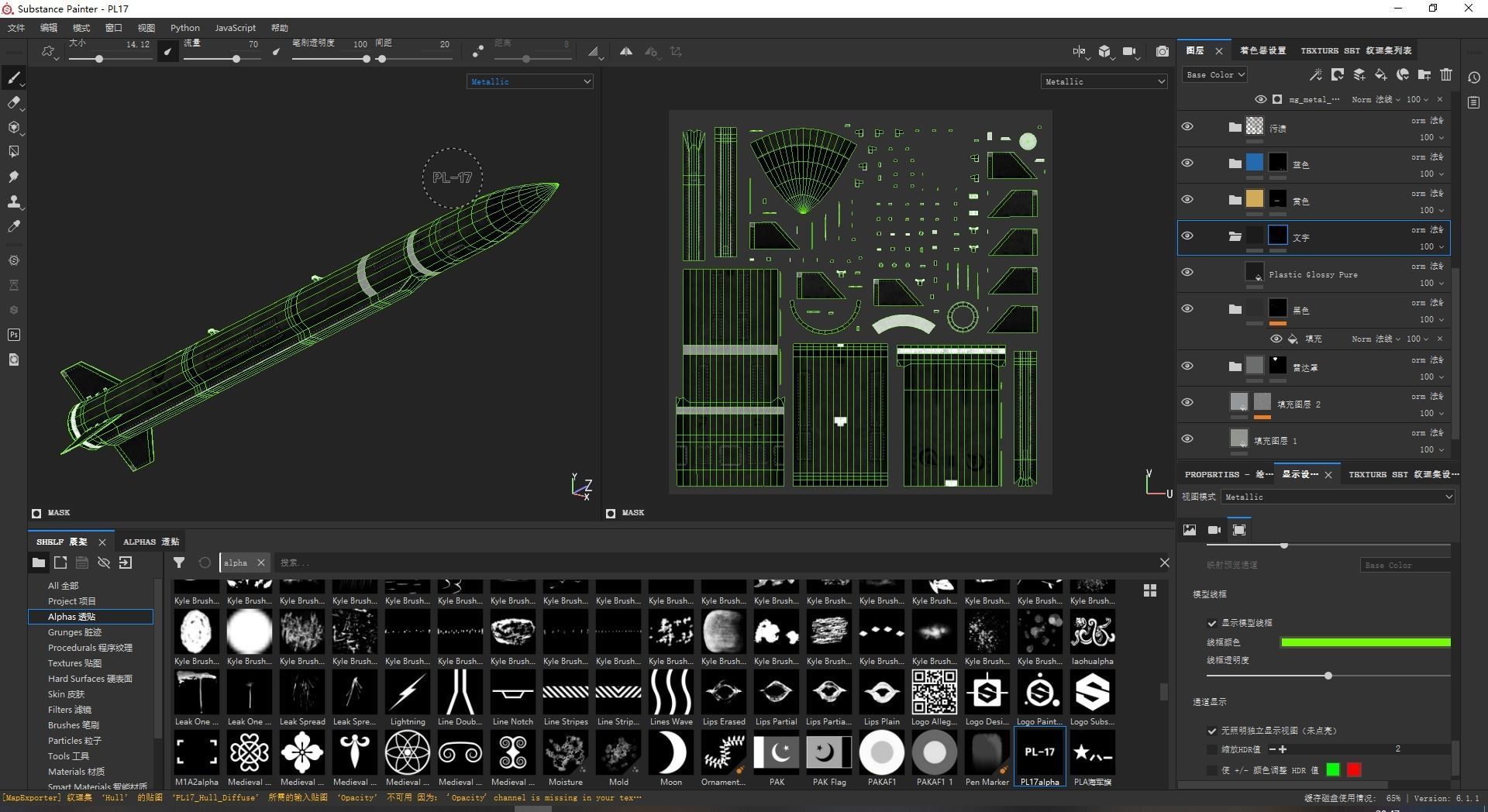Viewport: 1488px width, 812px height.
Task: Open the Python menu
Action: click(185, 28)
